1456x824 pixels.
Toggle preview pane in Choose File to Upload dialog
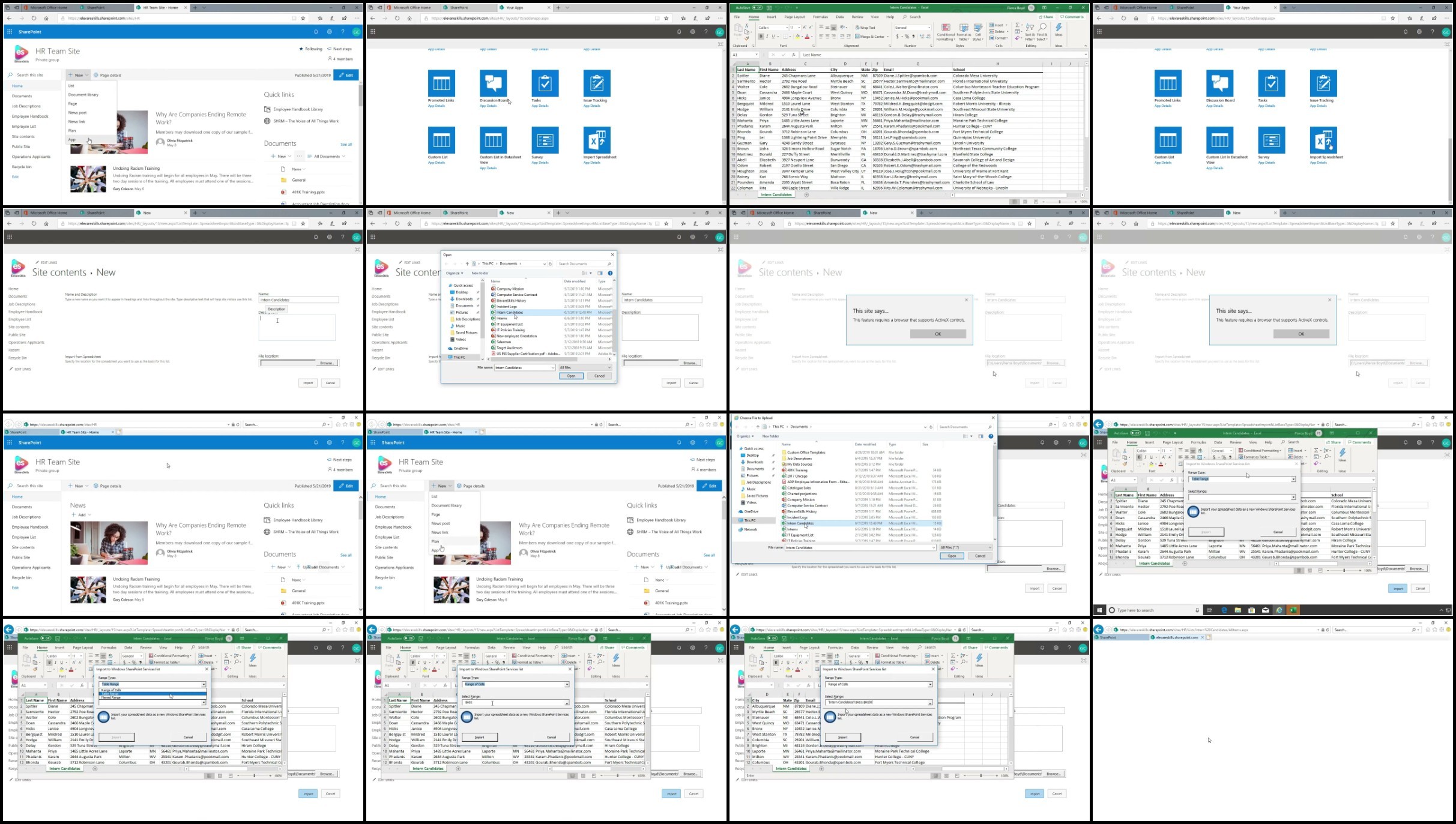[x=980, y=436]
